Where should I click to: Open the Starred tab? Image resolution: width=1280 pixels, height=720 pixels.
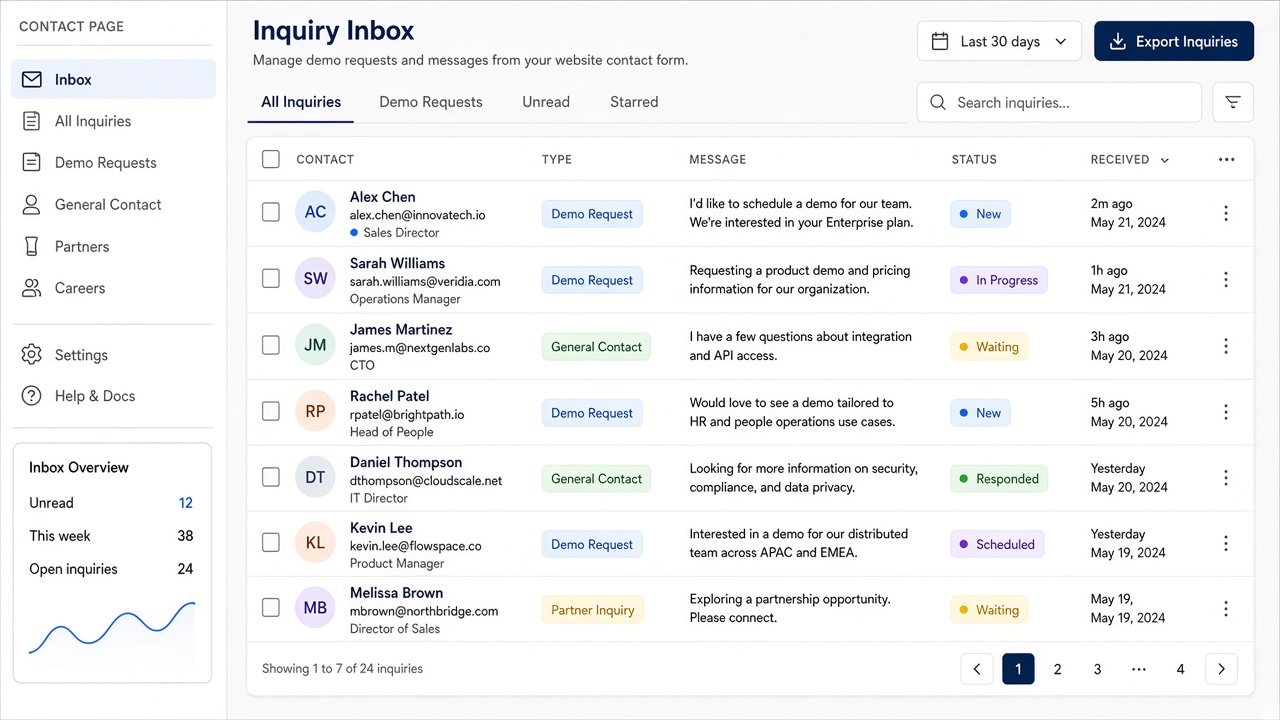(634, 102)
